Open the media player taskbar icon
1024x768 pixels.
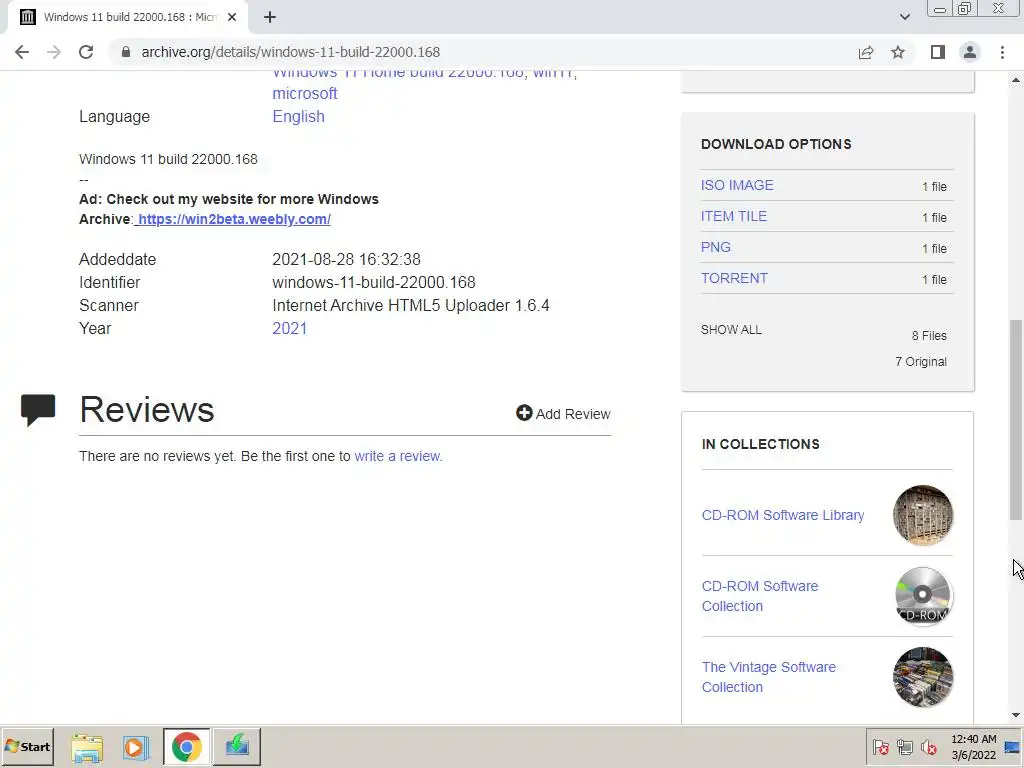pyautogui.click(x=136, y=747)
